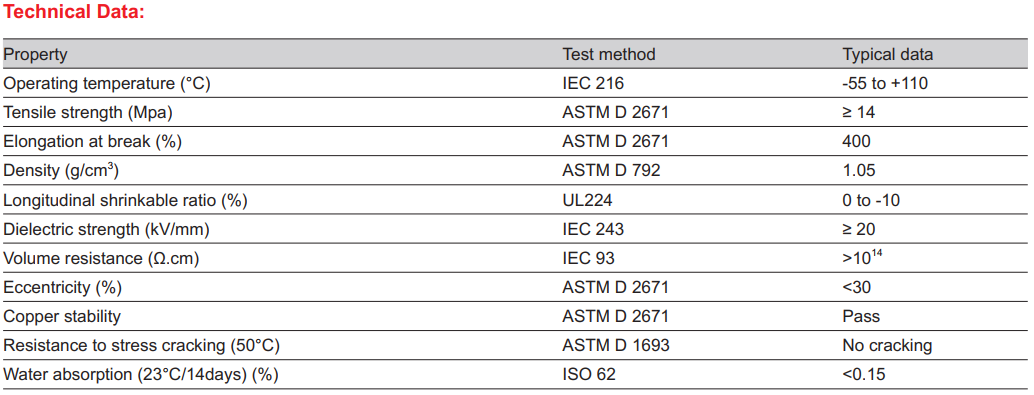Image resolution: width=1034 pixels, height=395 pixels.
Task: Click the Longitudinal shrinkable ratio label
Action: coord(125,200)
